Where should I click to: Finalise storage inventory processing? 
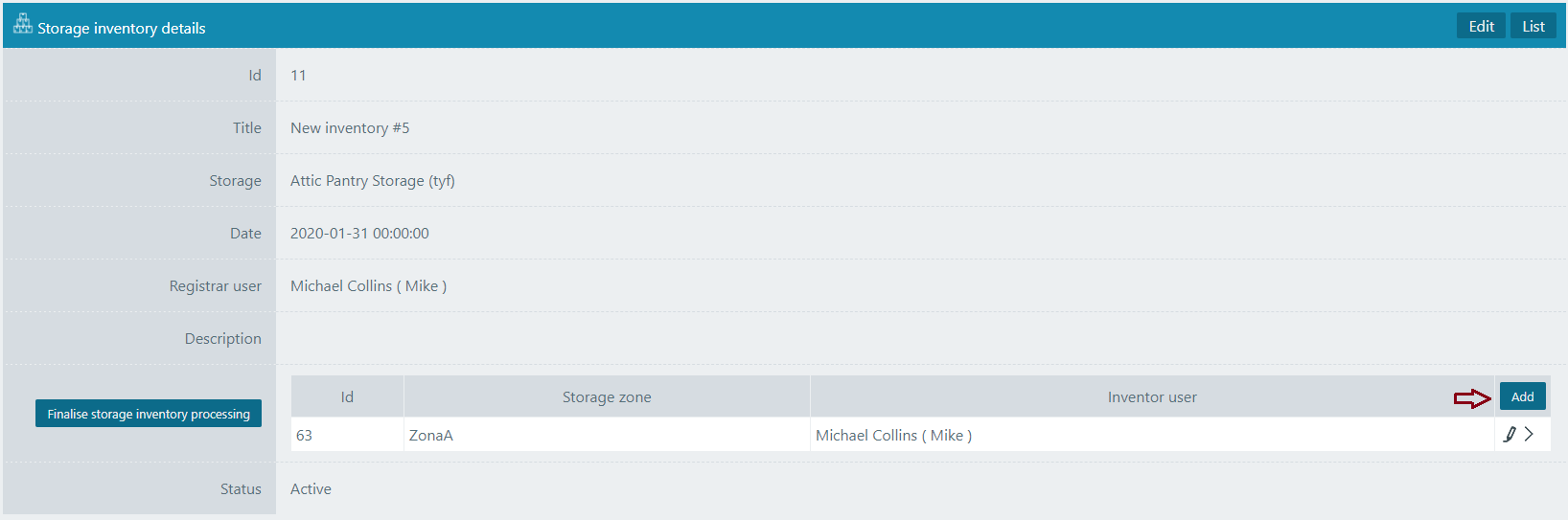click(x=149, y=414)
